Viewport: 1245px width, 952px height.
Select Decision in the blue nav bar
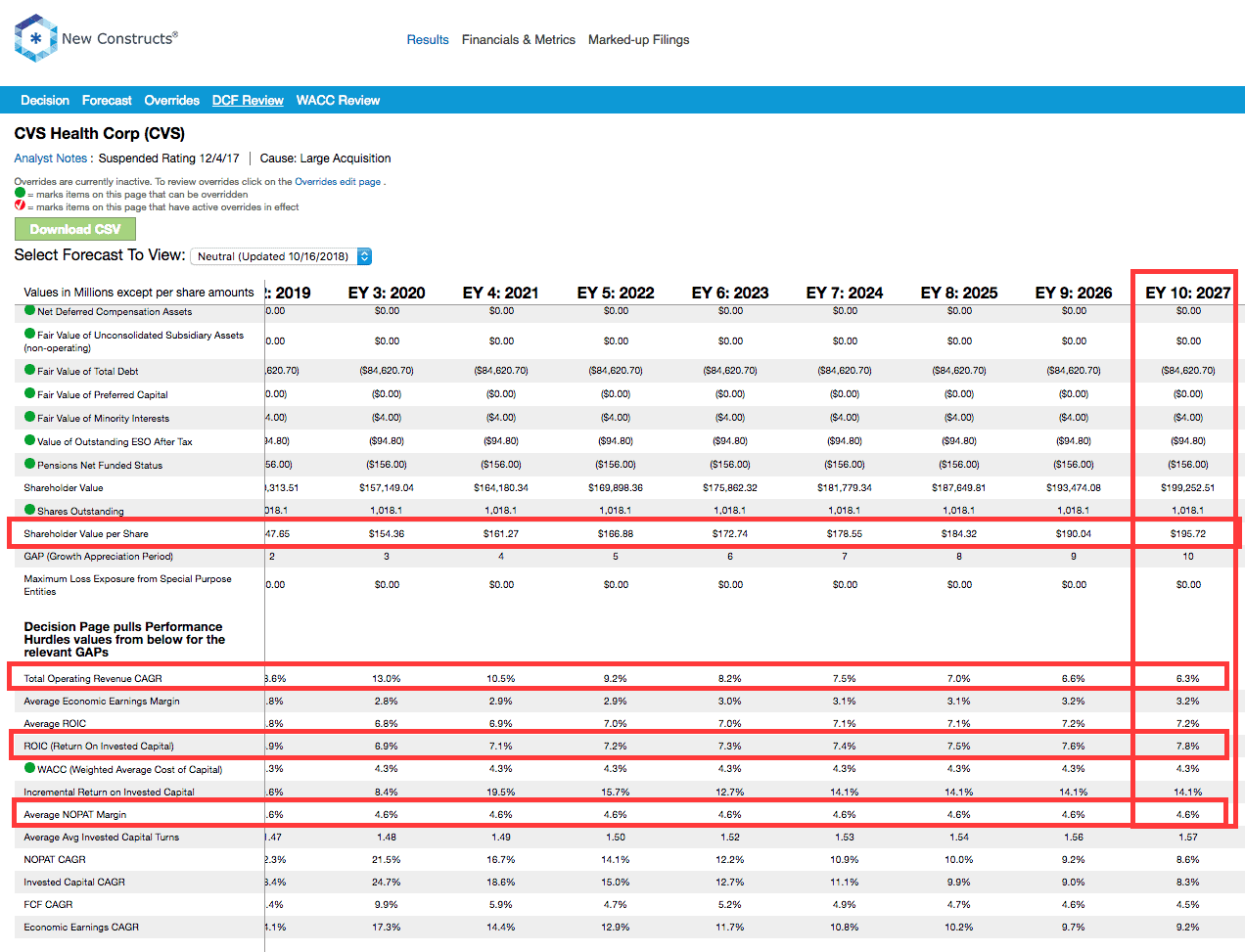(x=45, y=100)
